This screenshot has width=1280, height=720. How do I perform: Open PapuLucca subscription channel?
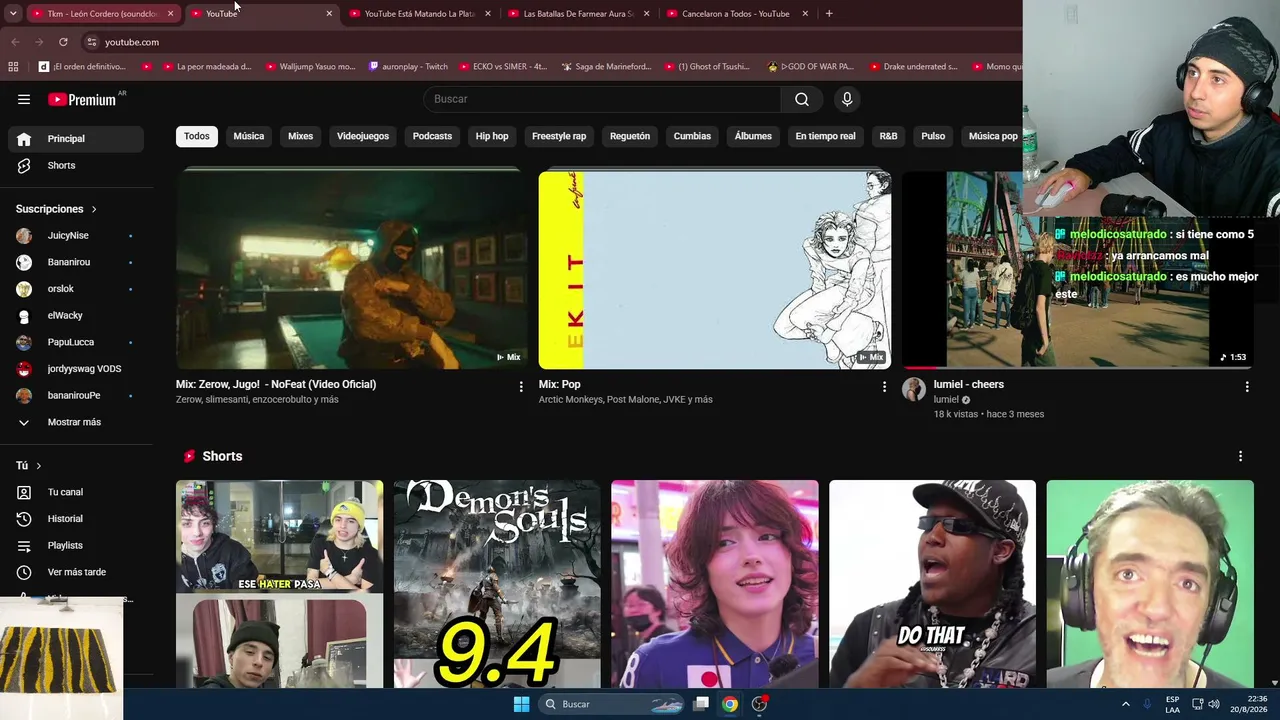(x=76, y=342)
